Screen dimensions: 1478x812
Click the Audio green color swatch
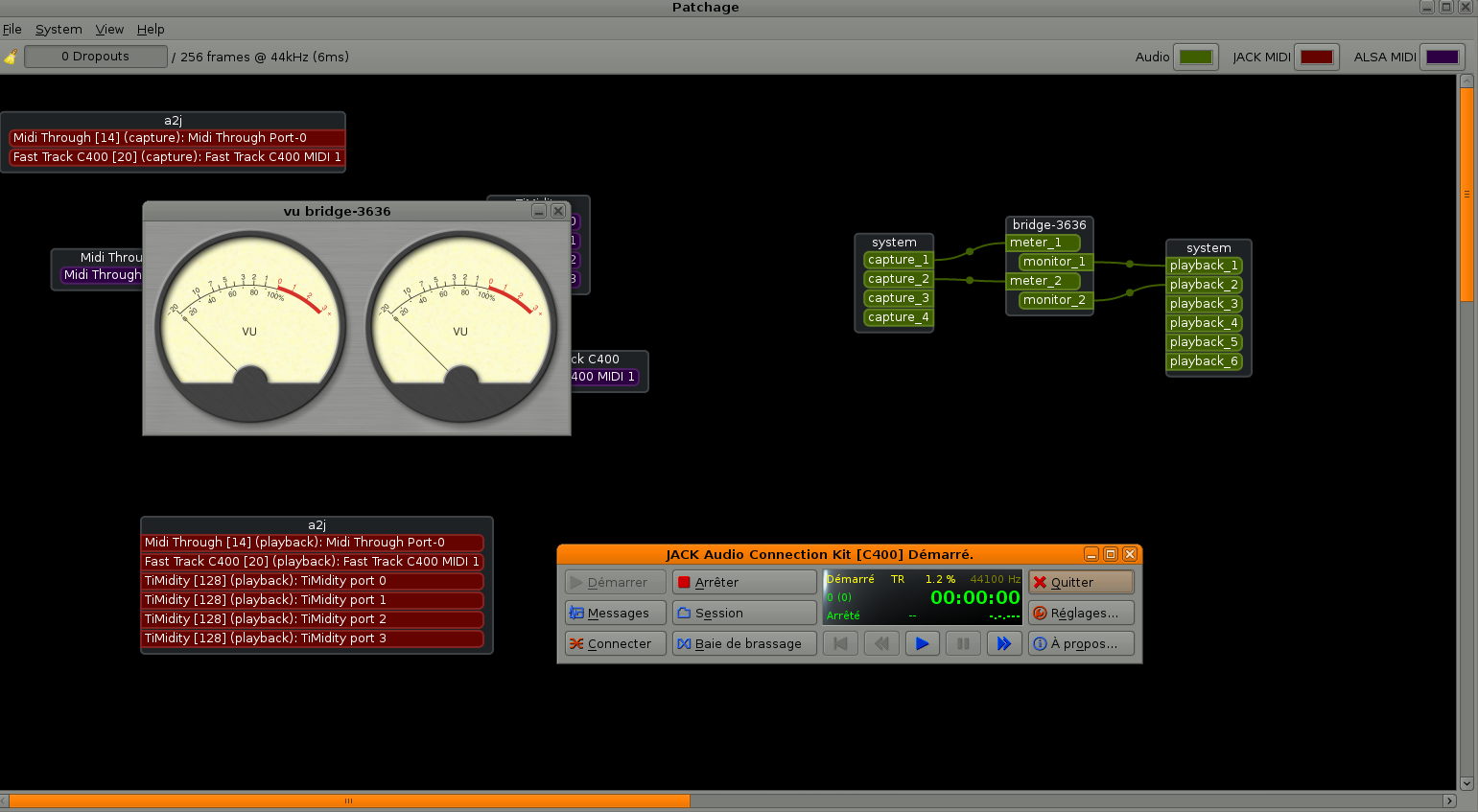1196,57
